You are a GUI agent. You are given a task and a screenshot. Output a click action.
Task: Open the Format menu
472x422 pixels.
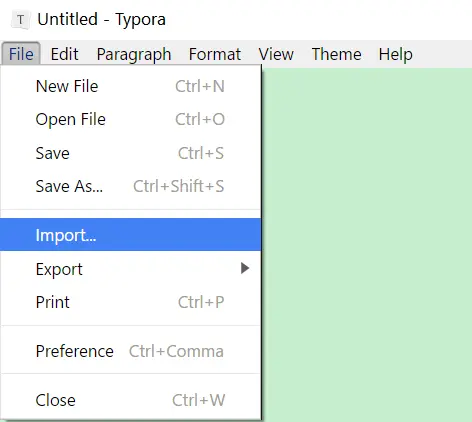click(x=215, y=54)
